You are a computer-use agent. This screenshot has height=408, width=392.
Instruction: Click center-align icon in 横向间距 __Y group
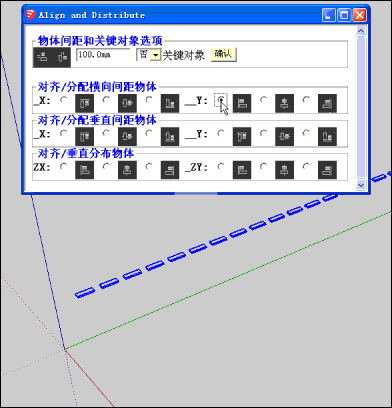(284, 103)
